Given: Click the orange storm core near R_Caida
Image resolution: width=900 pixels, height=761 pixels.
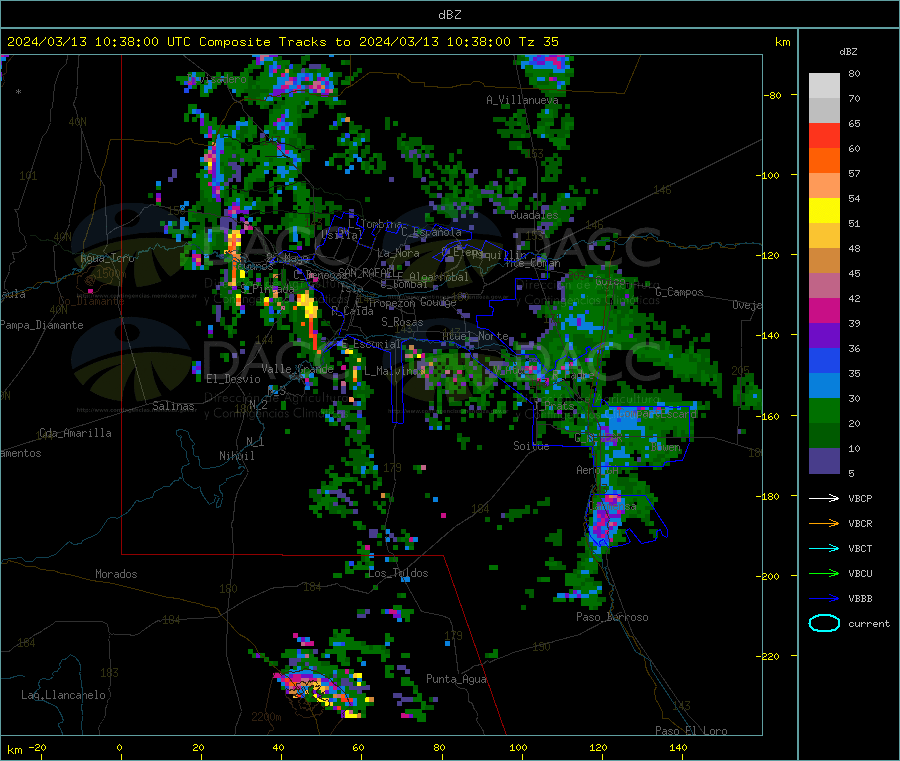Looking at the screenshot, I should click(x=311, y=321).
